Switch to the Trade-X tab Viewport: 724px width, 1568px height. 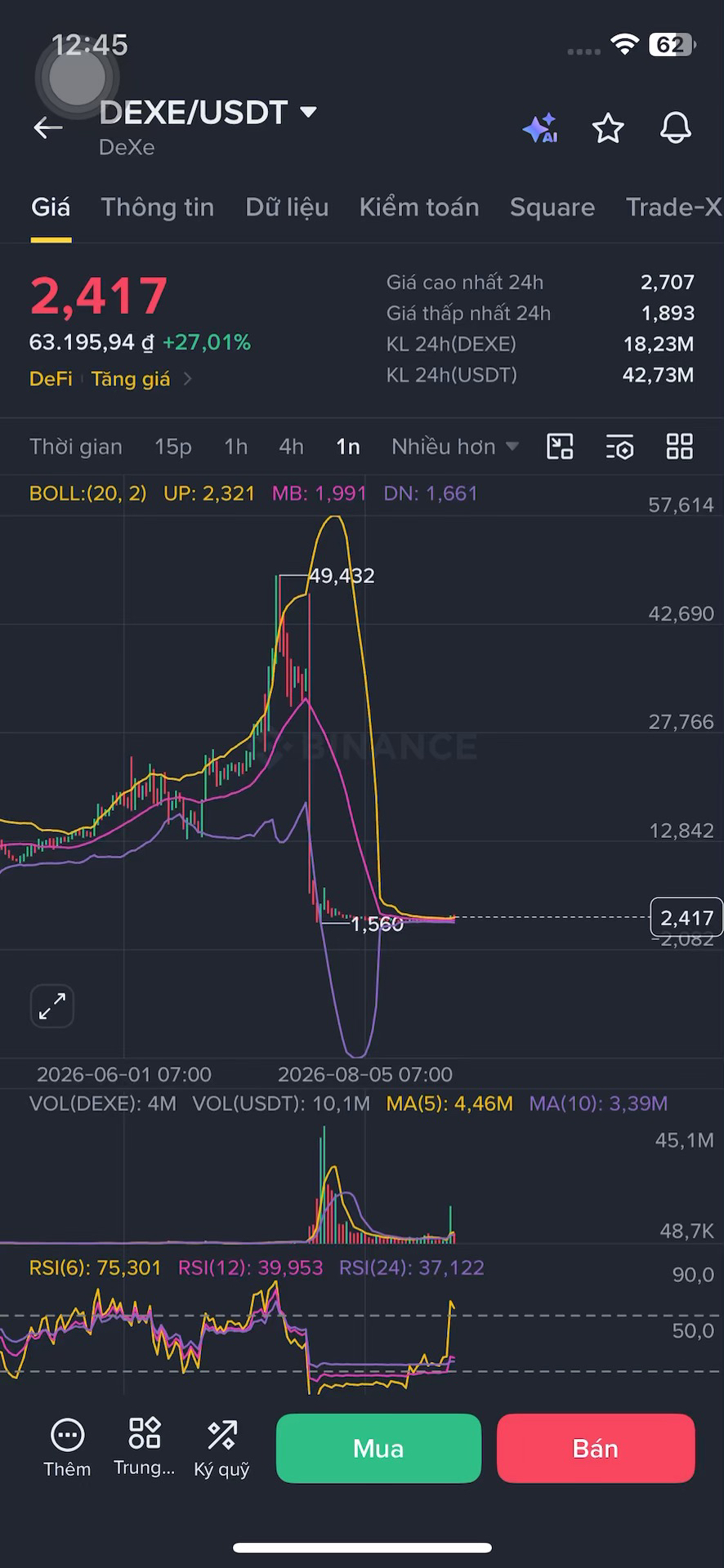tap(674, 207)
